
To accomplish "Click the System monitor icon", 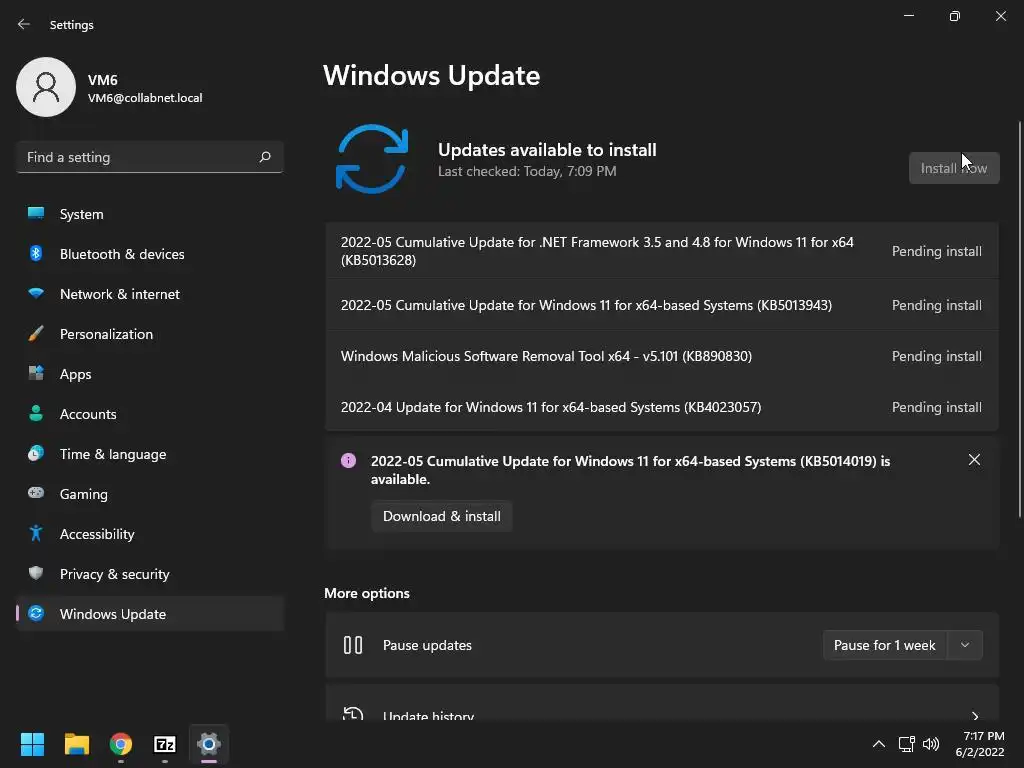I will click(x=36, y=214).
